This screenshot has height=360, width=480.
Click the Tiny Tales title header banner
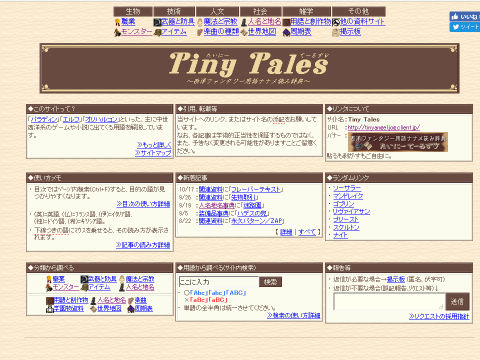(249, 68)
